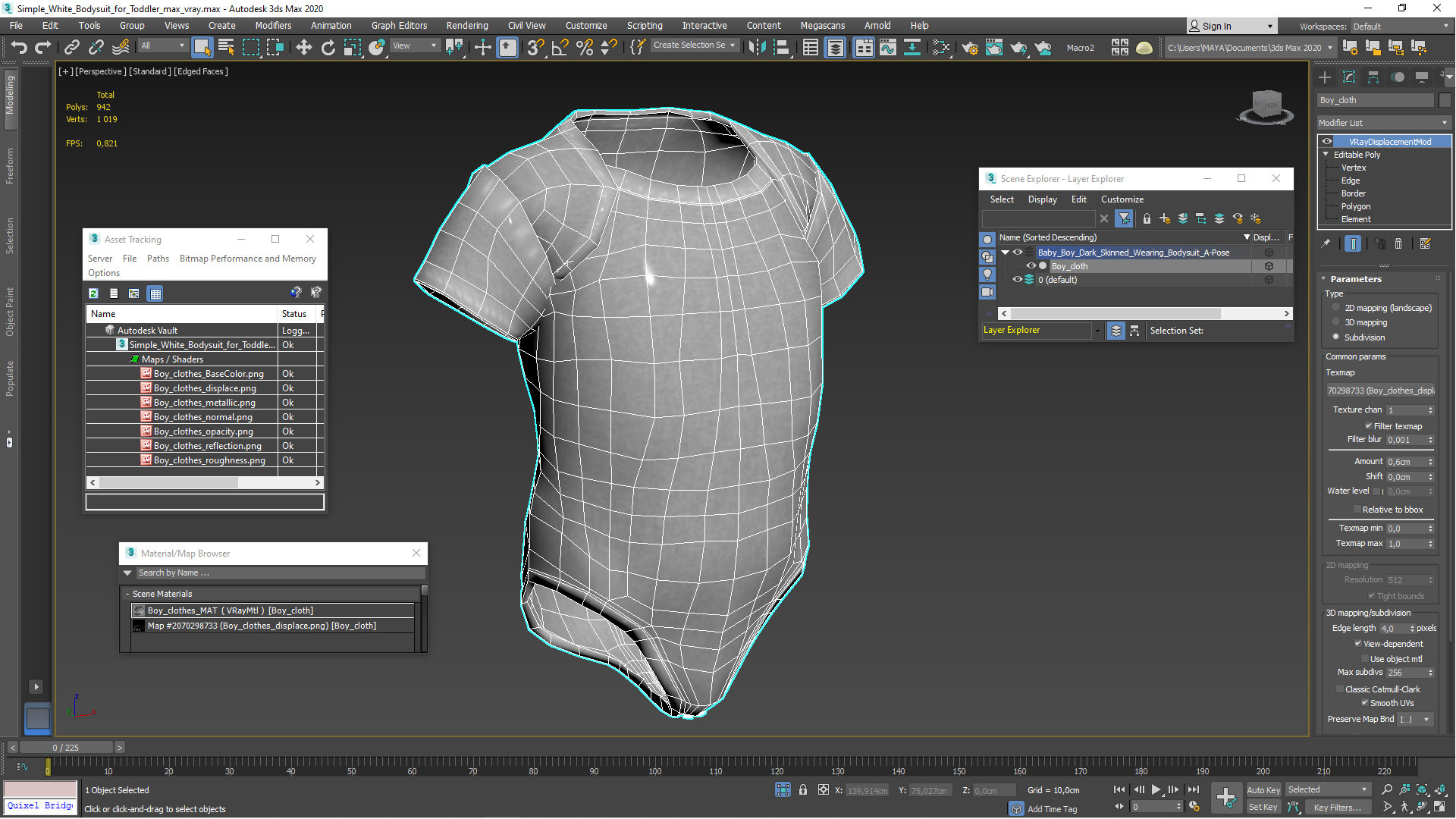Collapse the Editable Poly modifier subtree
1456x819 pixels.
coord(1326,155)
